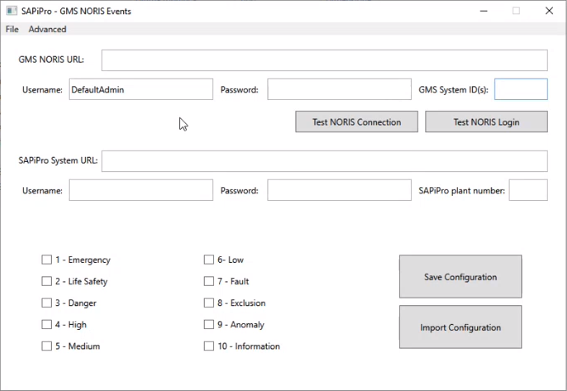This screenshot has width=567, height=391.
Task: Click the GMS NORIS URL field
Action: (x=324, y=60)
